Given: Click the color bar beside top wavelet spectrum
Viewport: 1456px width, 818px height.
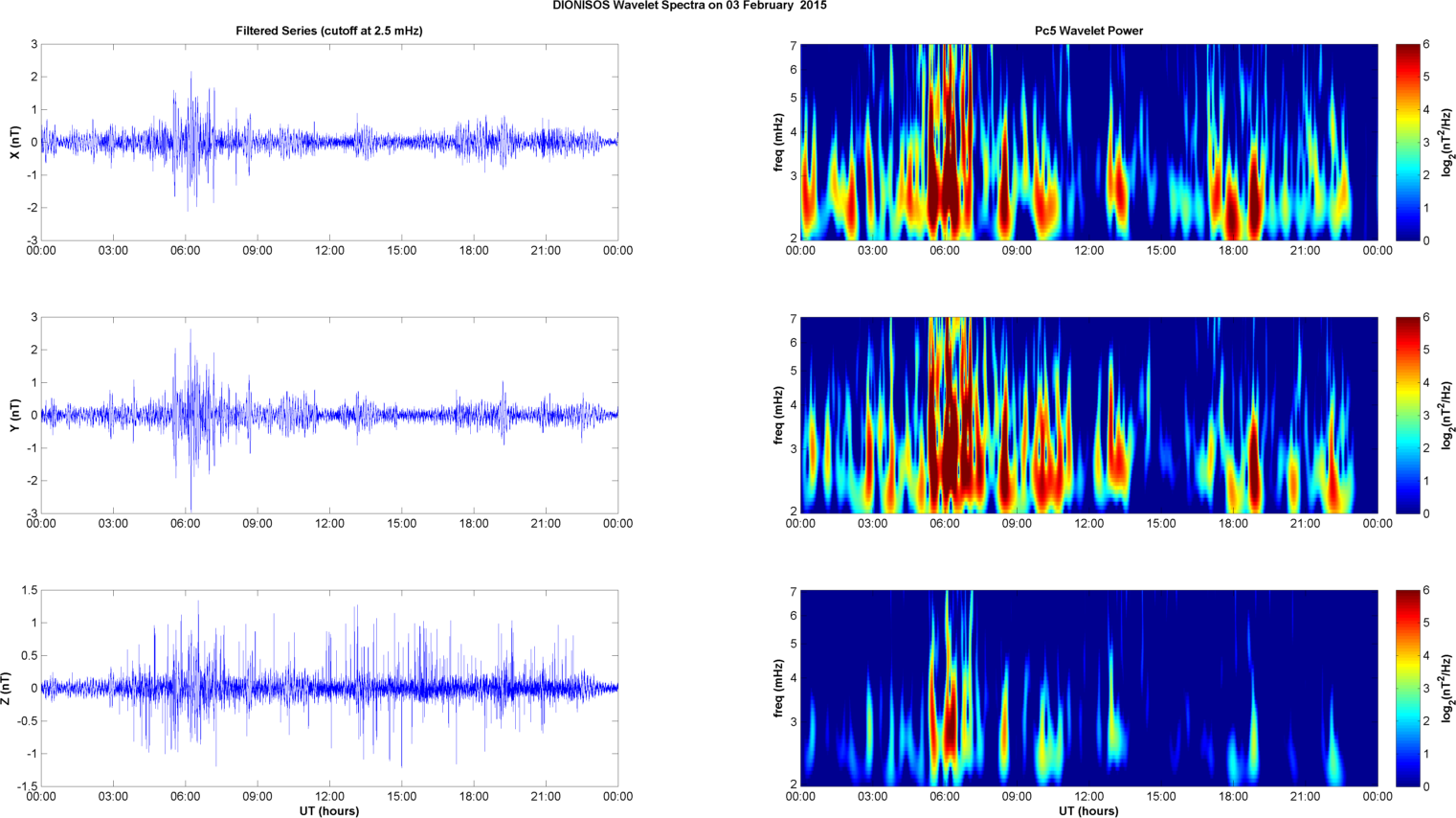Looking at the screenshot, I should point(1407,142).
